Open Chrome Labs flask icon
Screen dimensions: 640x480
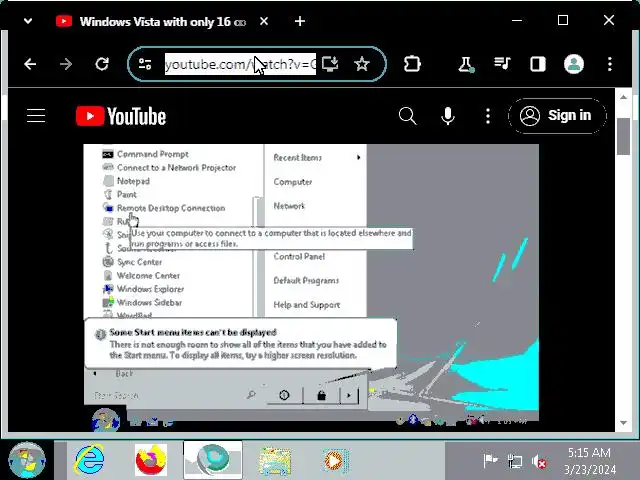pyautogui.click(x=466, y=64)
